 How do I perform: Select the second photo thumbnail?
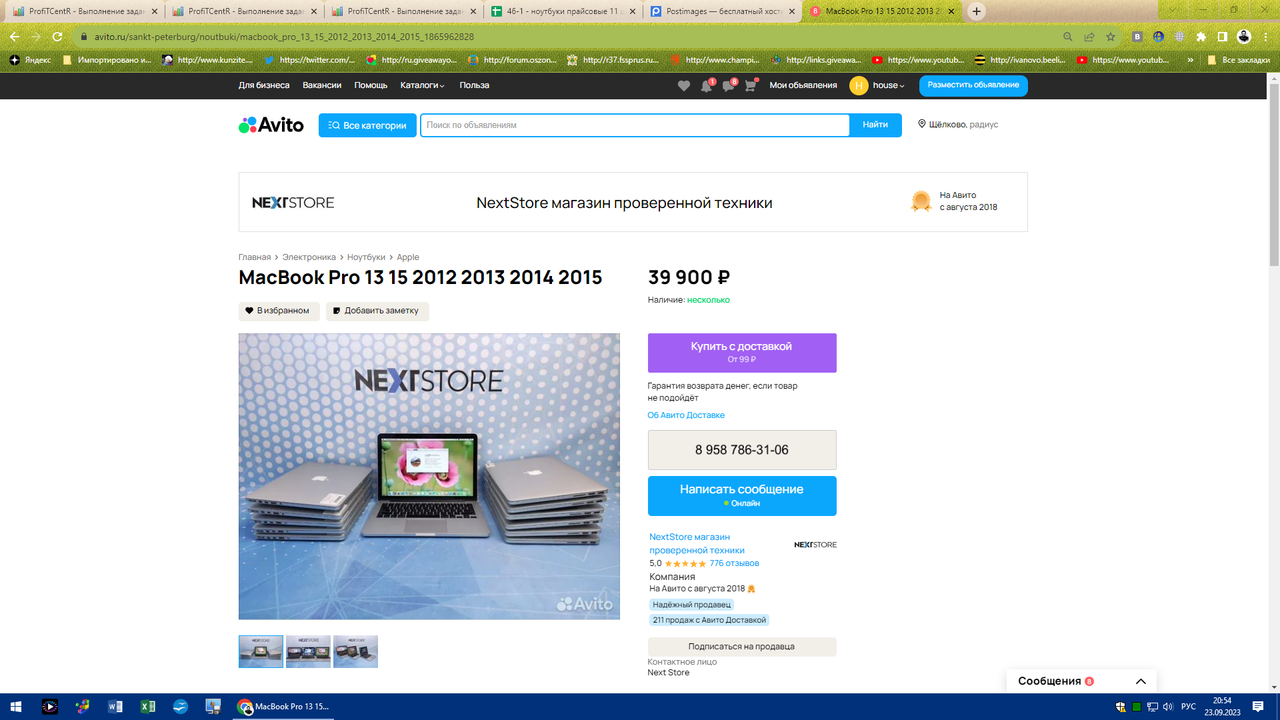coord(307,651)
